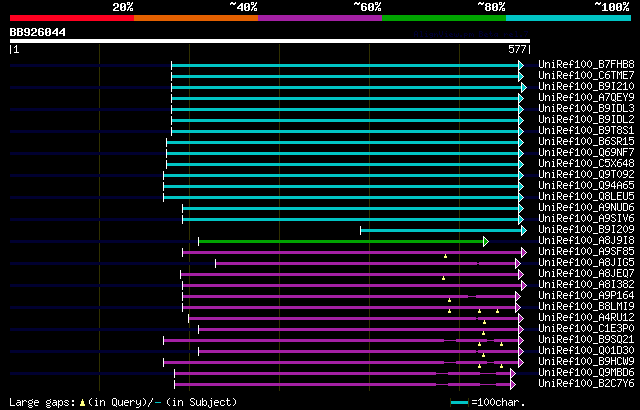640x410 pixels.
Task: Click the UniRef100_A9P164 label
Action: click(x=586, y=296)
